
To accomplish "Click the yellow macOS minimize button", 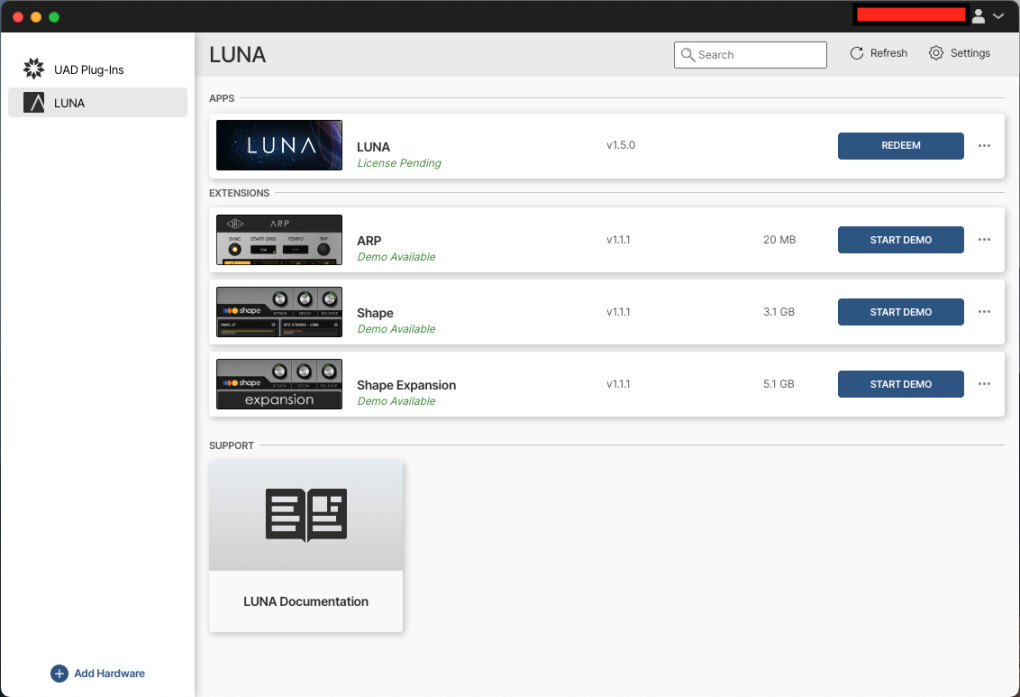I will [36, 17].
